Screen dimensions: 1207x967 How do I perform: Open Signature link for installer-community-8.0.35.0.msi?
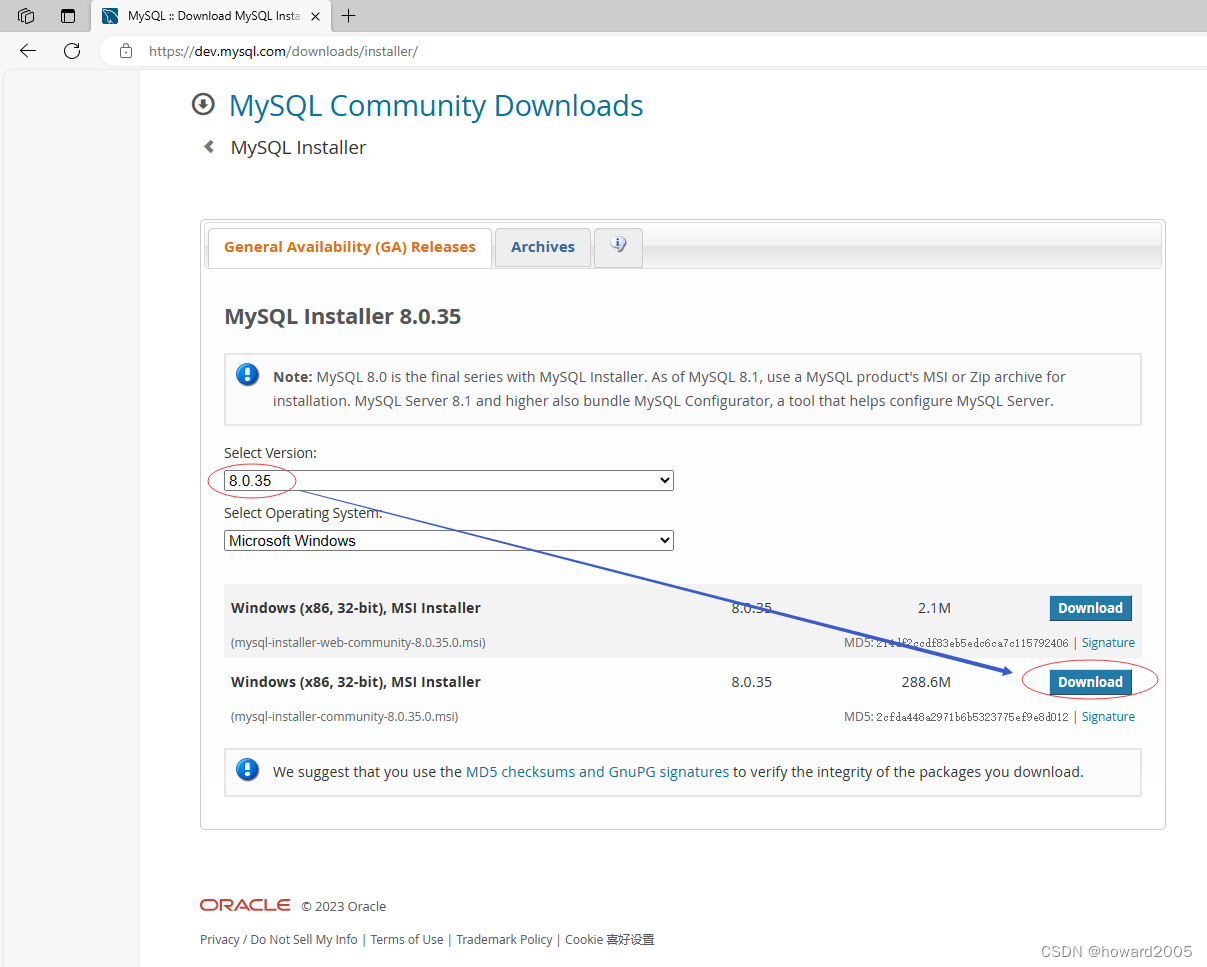1108,717
